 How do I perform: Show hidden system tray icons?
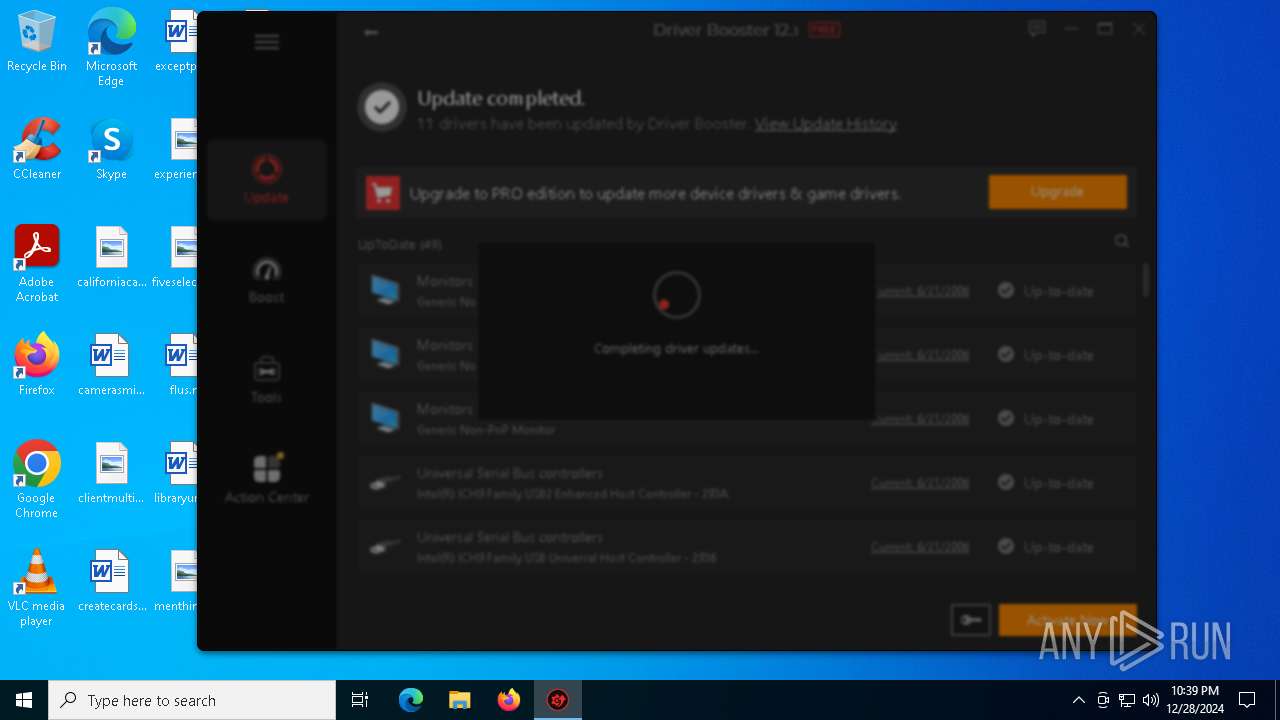click(1078, 700)
